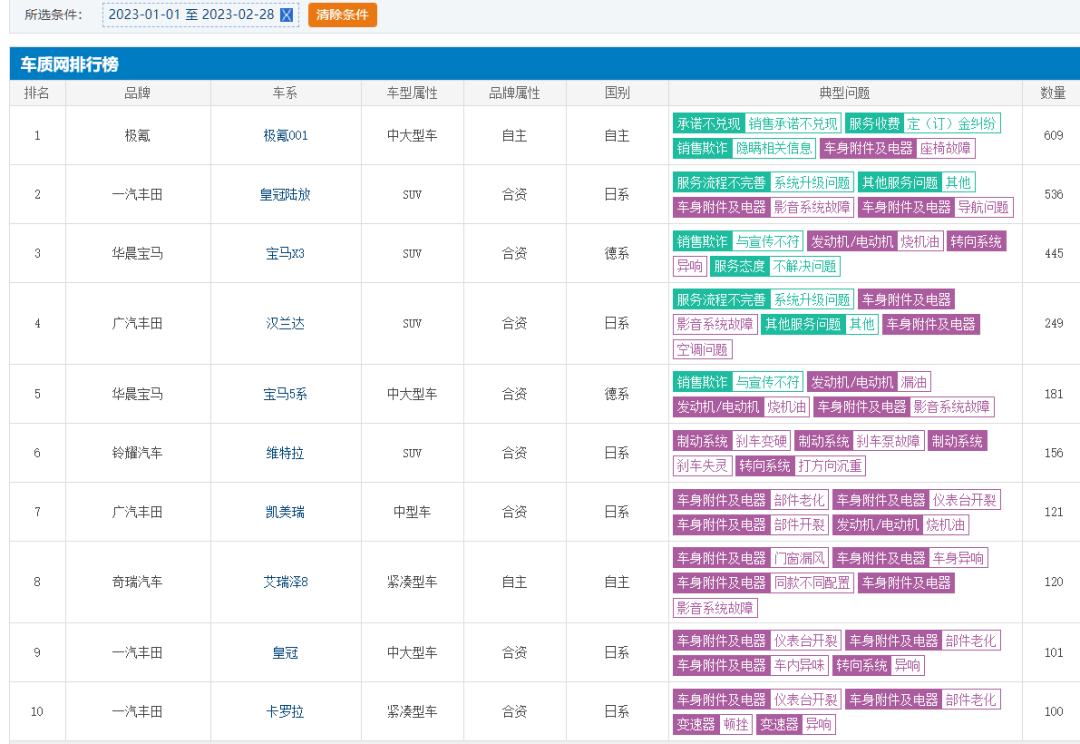
Task: Open the 宝马X3 car series link
Action: click(x=285, y=254)
